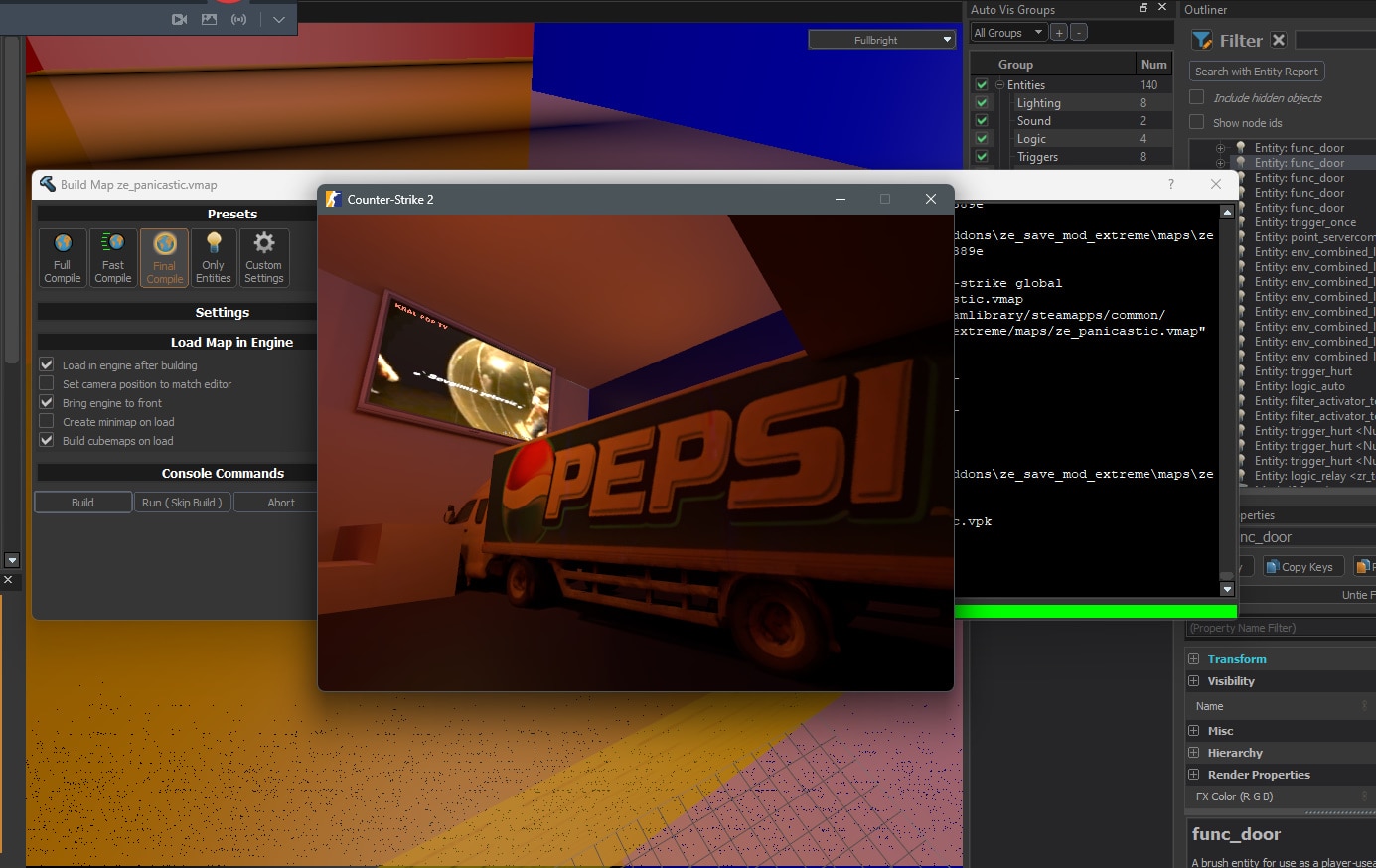Open the Fullbright render mode dropdown

coord(882,40)
